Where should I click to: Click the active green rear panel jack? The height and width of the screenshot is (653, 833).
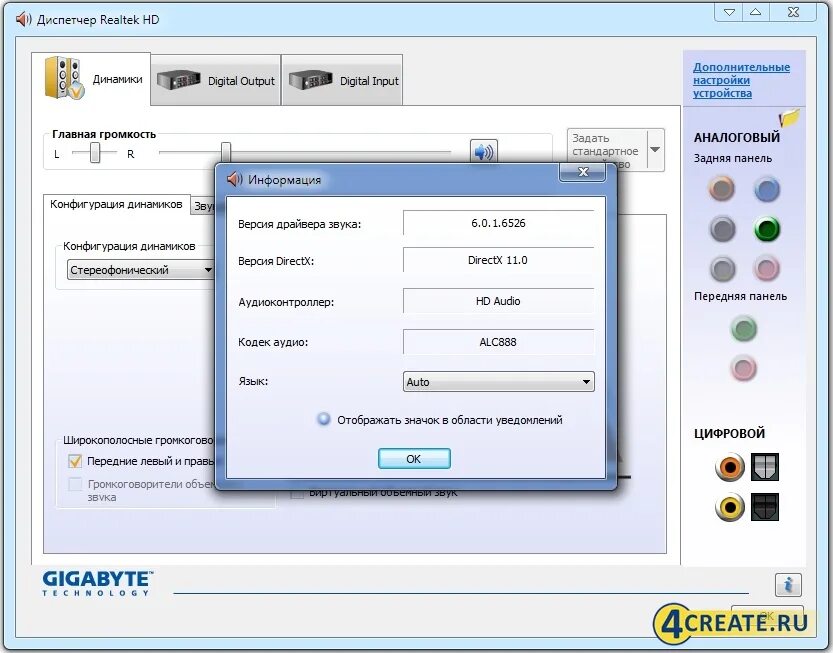click(x=767, y=229)
